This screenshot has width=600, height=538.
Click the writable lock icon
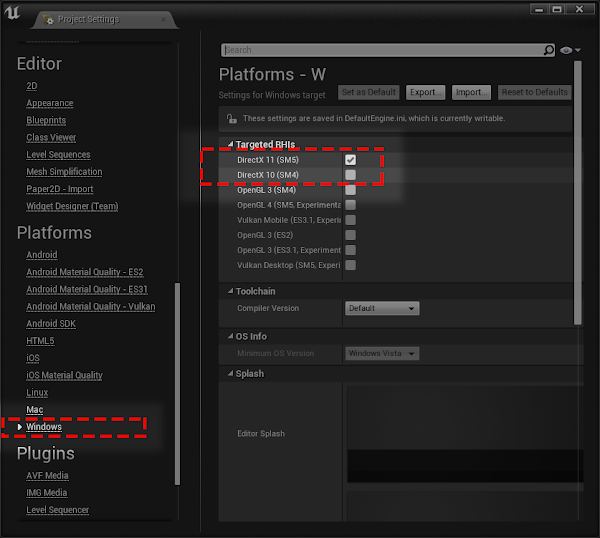(232, 119)
